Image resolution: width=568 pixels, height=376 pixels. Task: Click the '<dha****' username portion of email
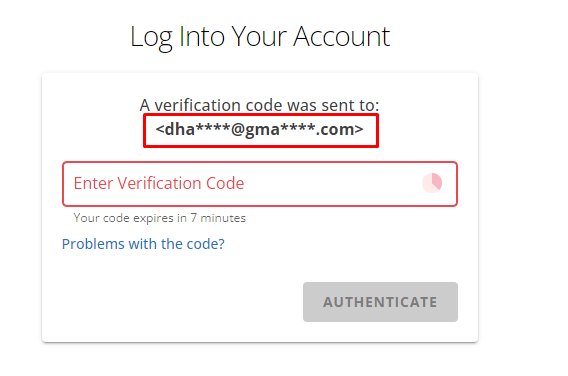(x=192, y=129)
